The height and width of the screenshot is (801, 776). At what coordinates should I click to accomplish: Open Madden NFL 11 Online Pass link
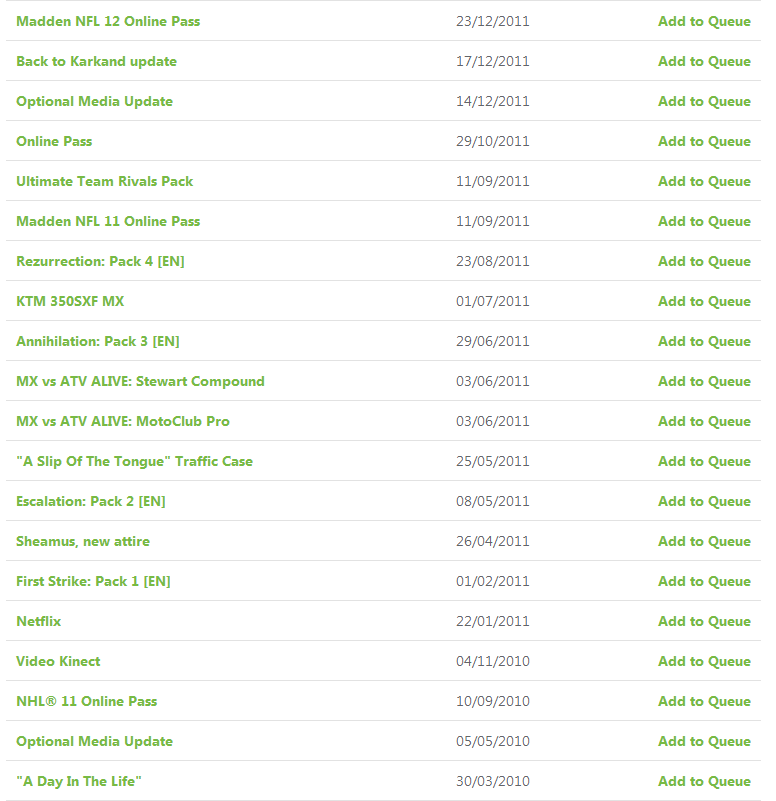click(x=108, y=221)
